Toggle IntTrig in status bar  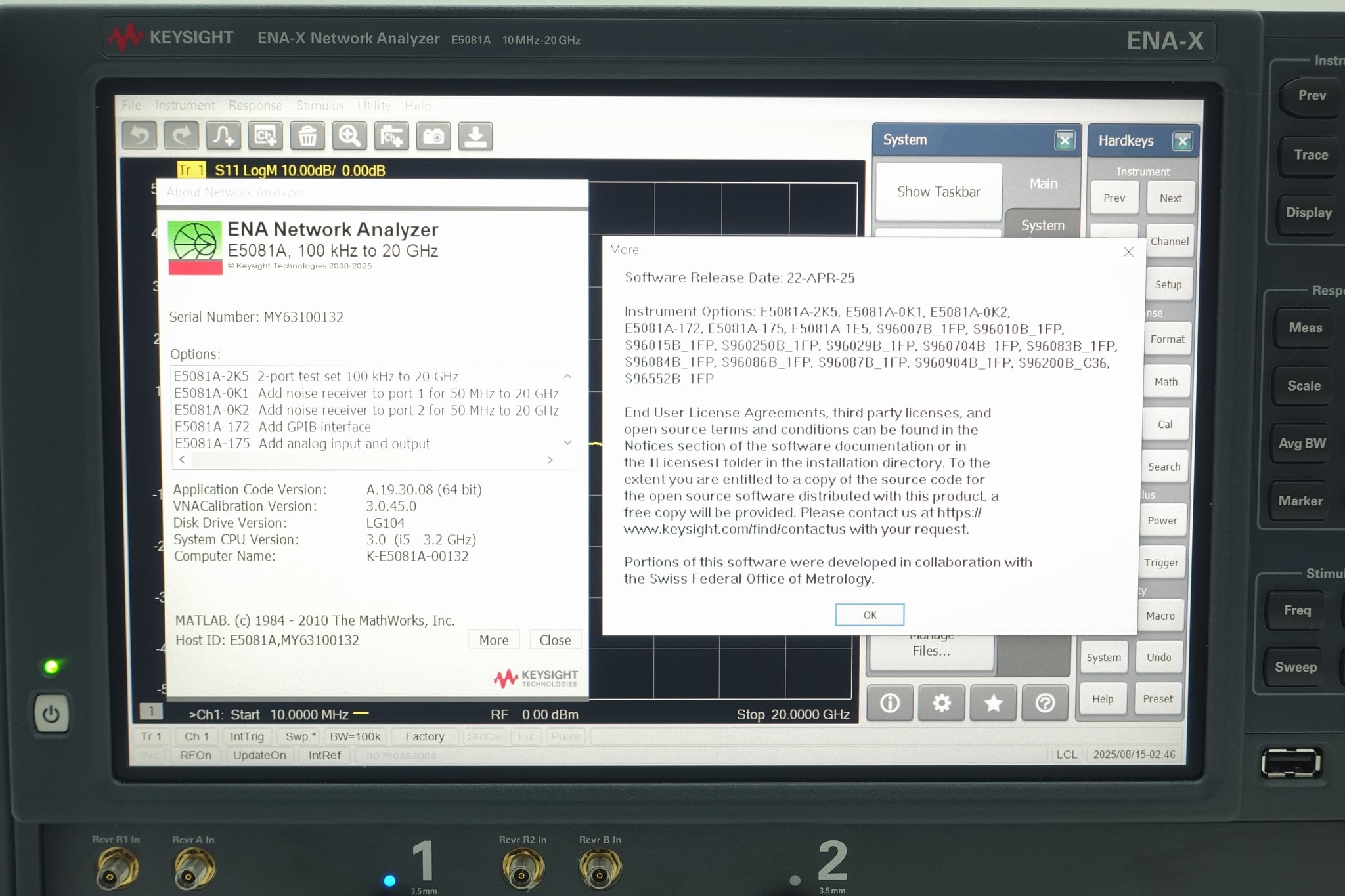tap(247, 736)
